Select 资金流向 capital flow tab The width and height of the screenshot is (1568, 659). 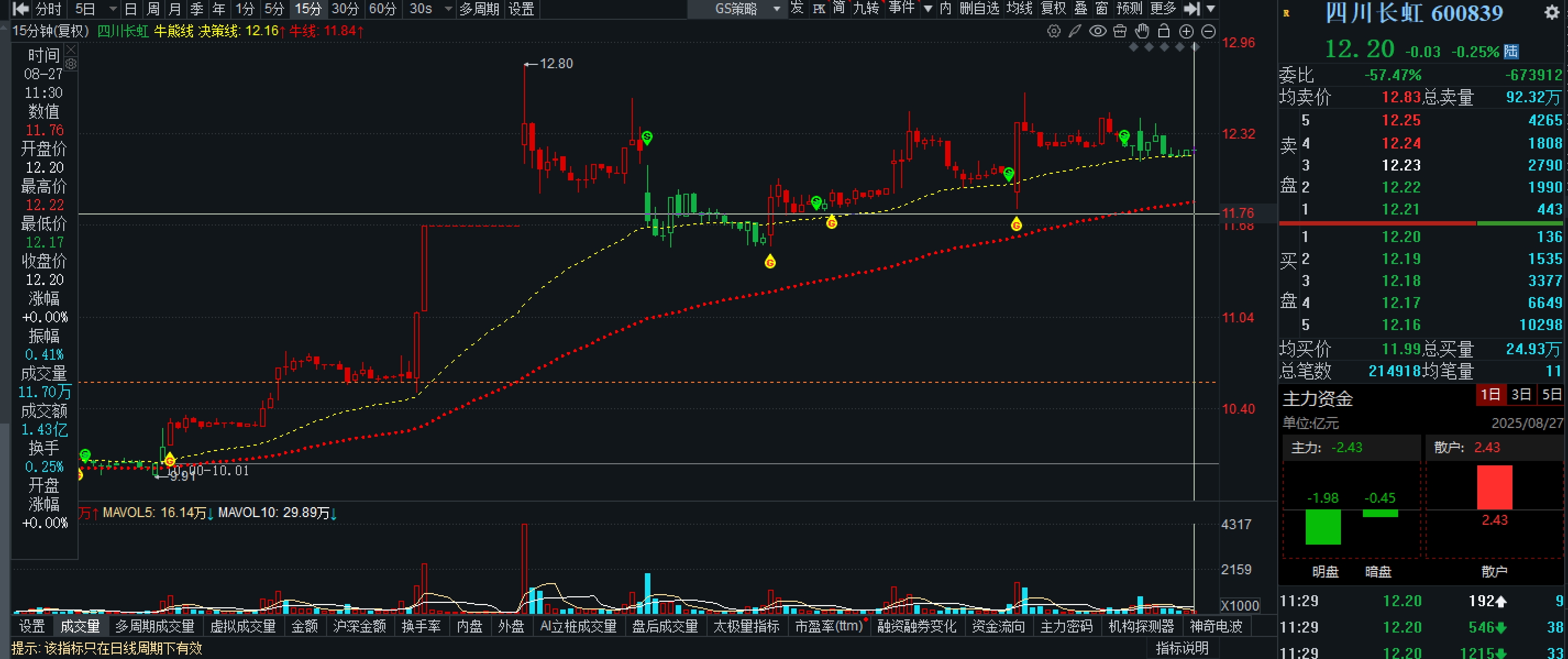pyautogui.click(x=998, y=626)
